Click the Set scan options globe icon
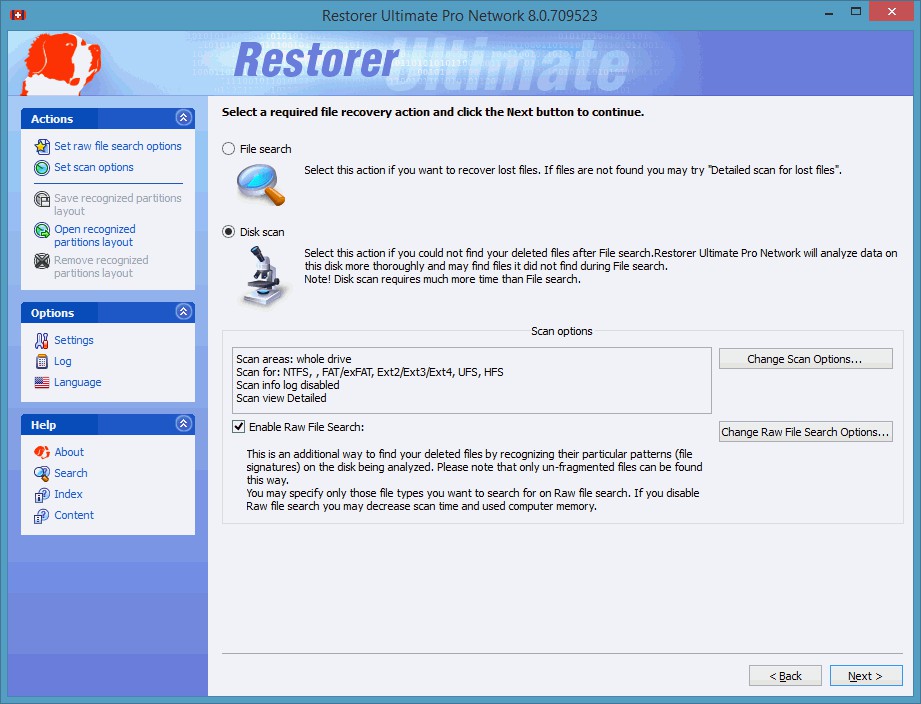 tap(42, 168)
